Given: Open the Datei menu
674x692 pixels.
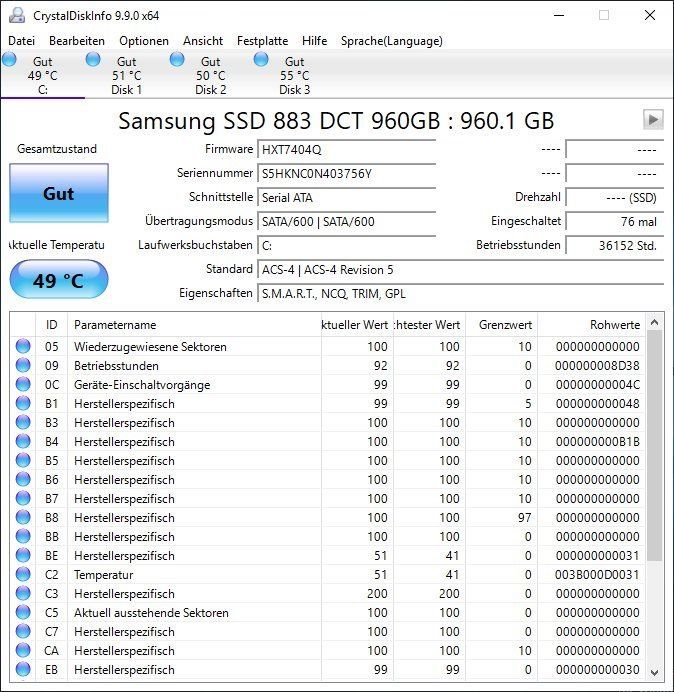Looking at the screenshot, I should tap(22, 41).
